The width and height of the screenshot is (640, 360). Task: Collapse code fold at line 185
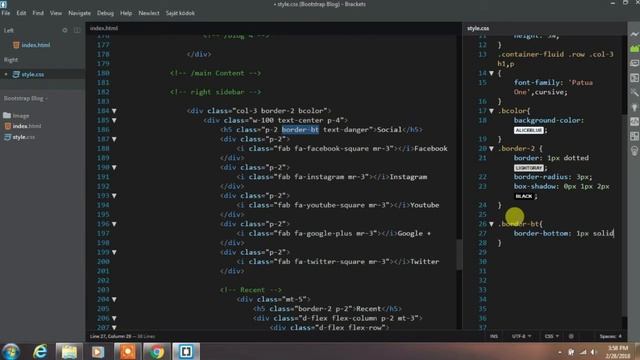coord(114,120)
